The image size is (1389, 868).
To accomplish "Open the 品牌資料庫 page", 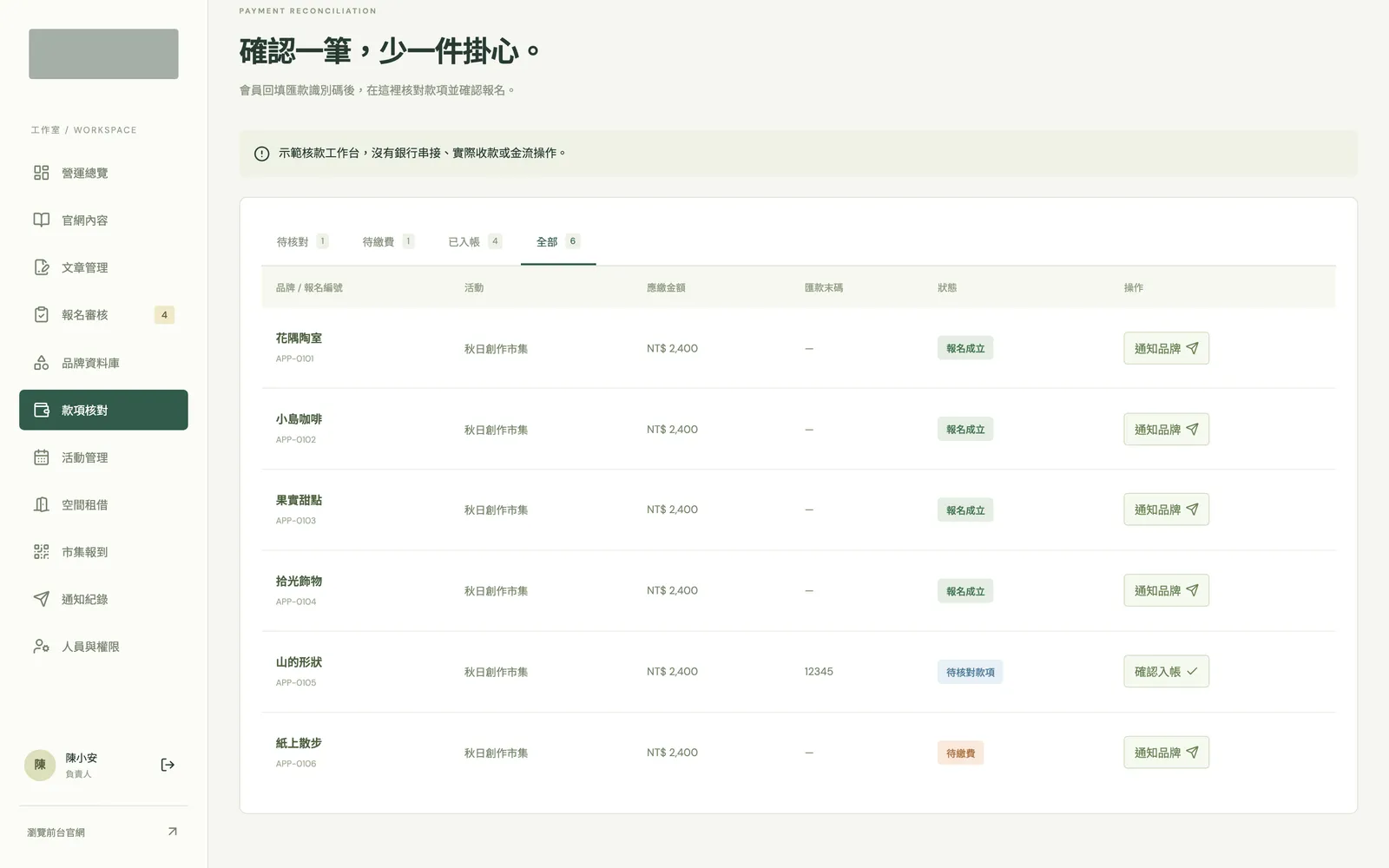I will (103, 363).
